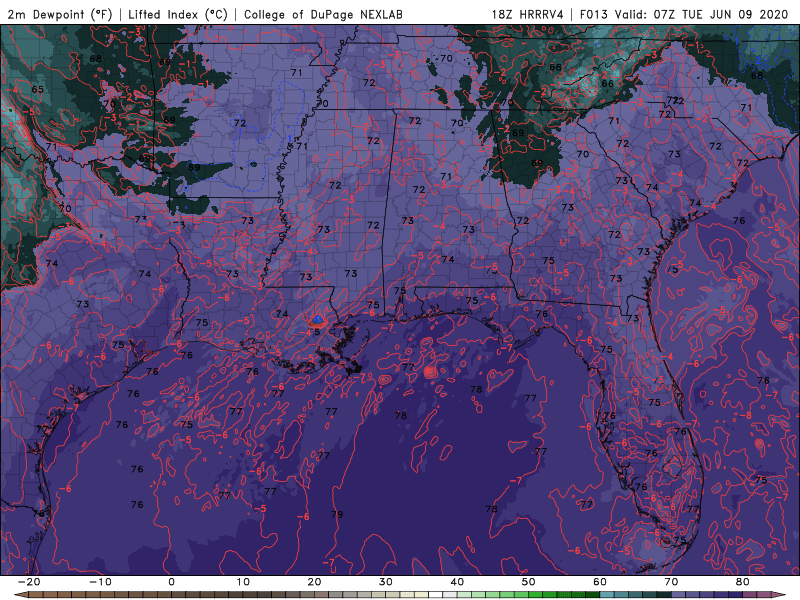
Task: Click the 40 label on the color scale
Action: (x=457, y=582)
